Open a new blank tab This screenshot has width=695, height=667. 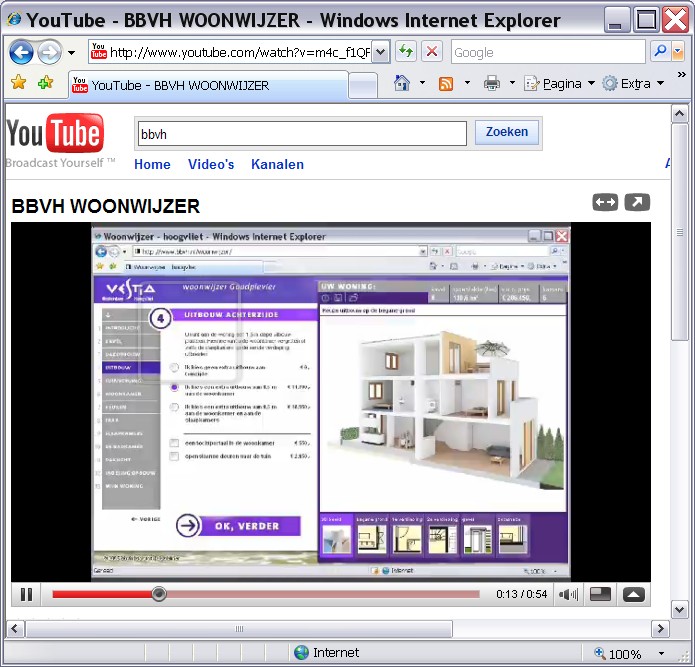coord(363,85)
